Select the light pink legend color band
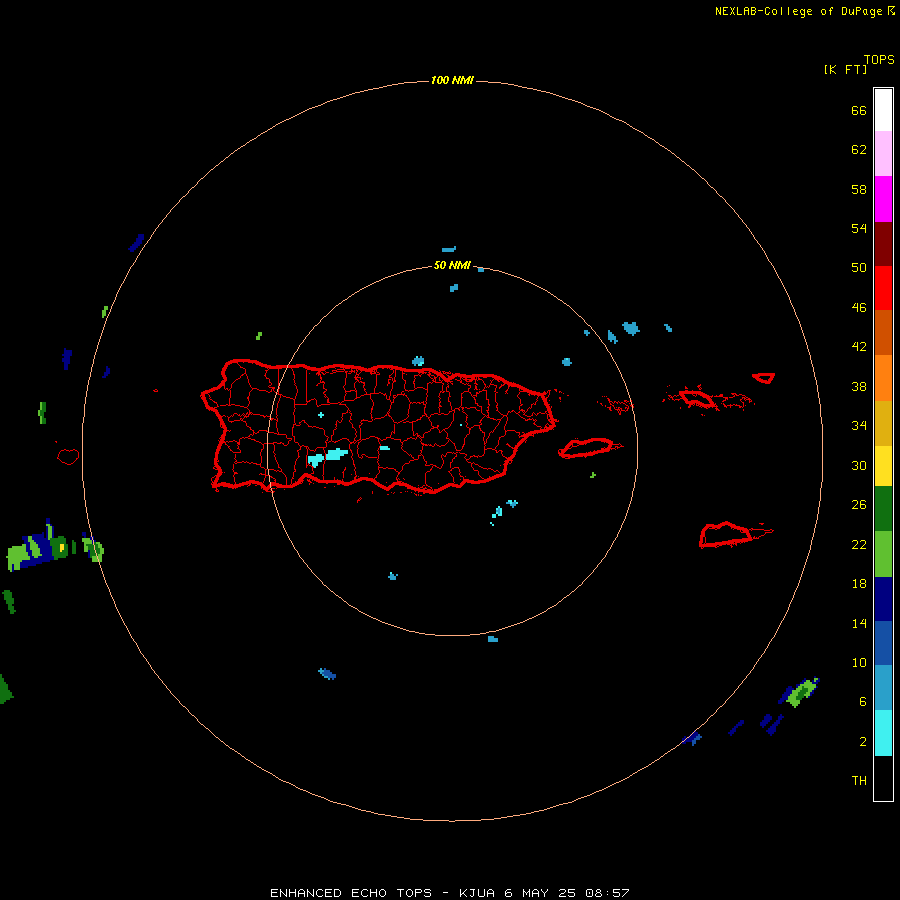This screenshot has width=900, height=900. (883, 153)
